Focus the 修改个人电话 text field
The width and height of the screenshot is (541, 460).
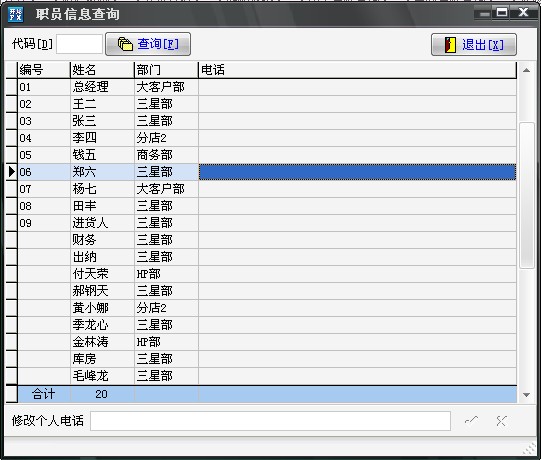pyautogui.click(x=270, y=421)
